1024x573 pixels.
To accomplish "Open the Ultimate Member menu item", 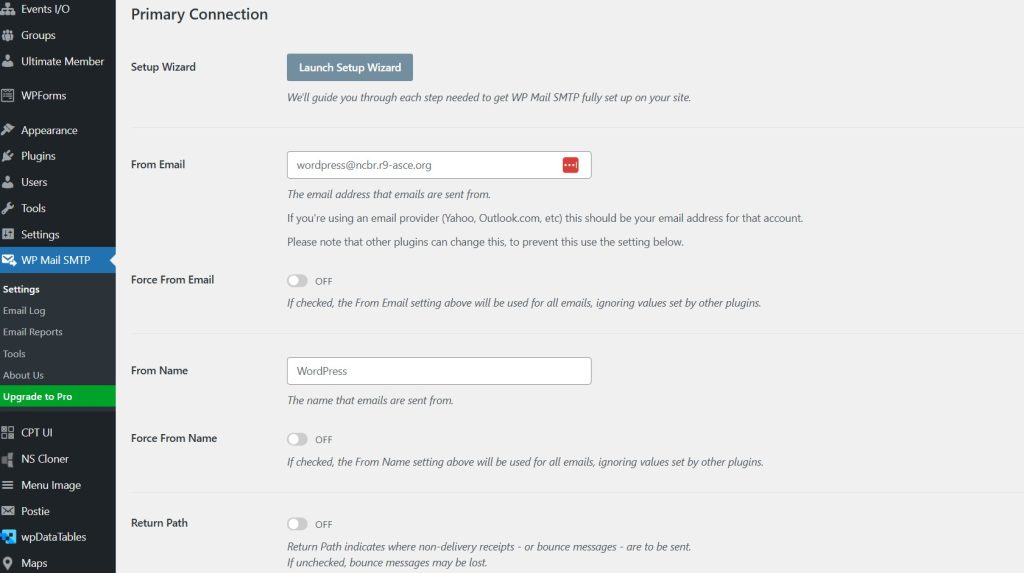I will pos(62,61).
